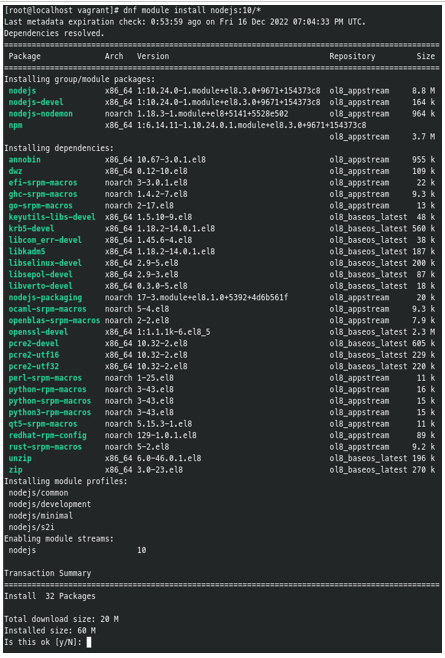Select the openssl-devel package entry
Screen dimensions: 445x658
[x=38, y=332]
